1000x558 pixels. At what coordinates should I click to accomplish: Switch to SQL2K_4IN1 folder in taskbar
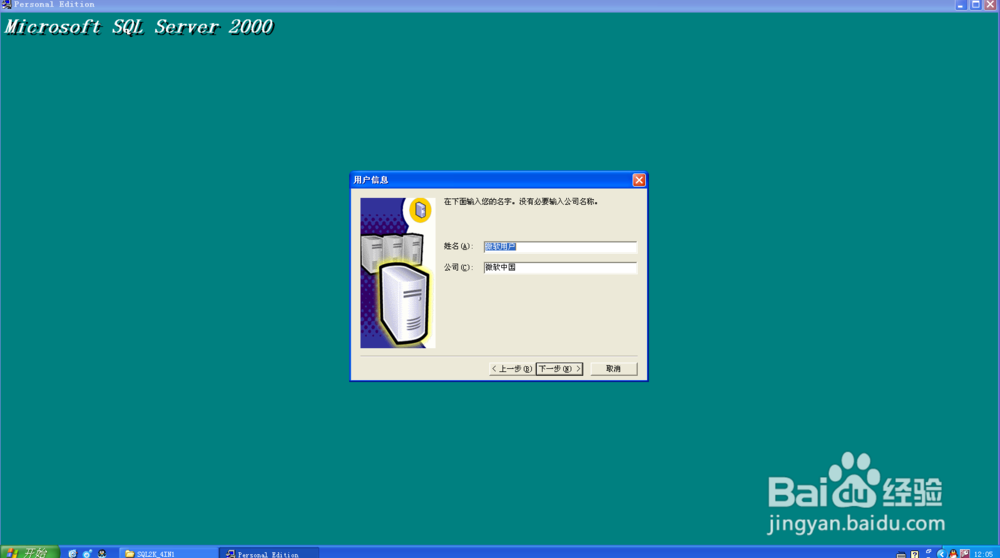168,554
